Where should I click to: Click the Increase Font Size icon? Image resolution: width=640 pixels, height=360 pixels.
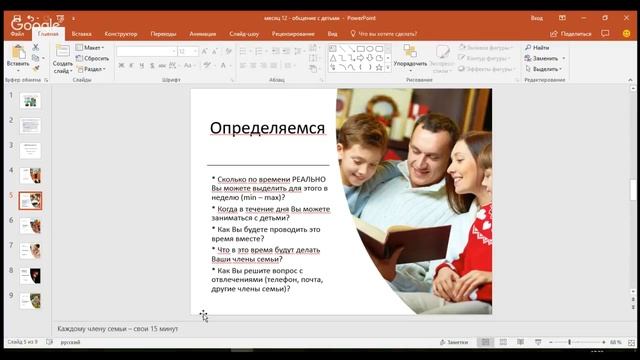pos(204,51)
